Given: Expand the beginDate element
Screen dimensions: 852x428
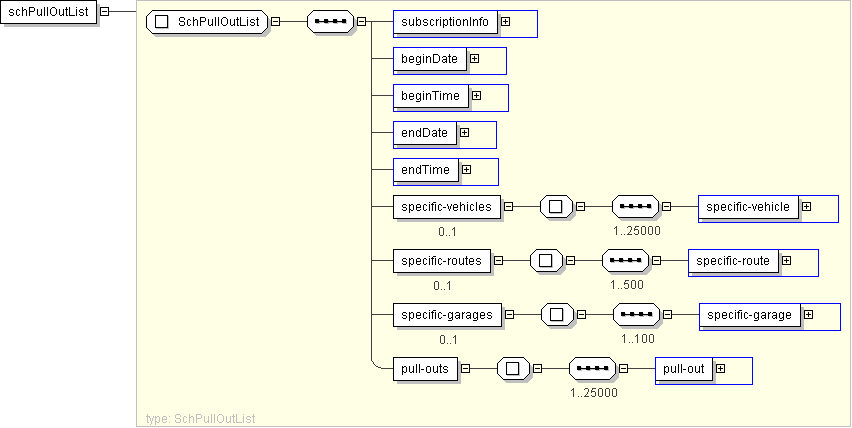Looking at the screenshot, I should pyautogui.click(x=474, y=59).
